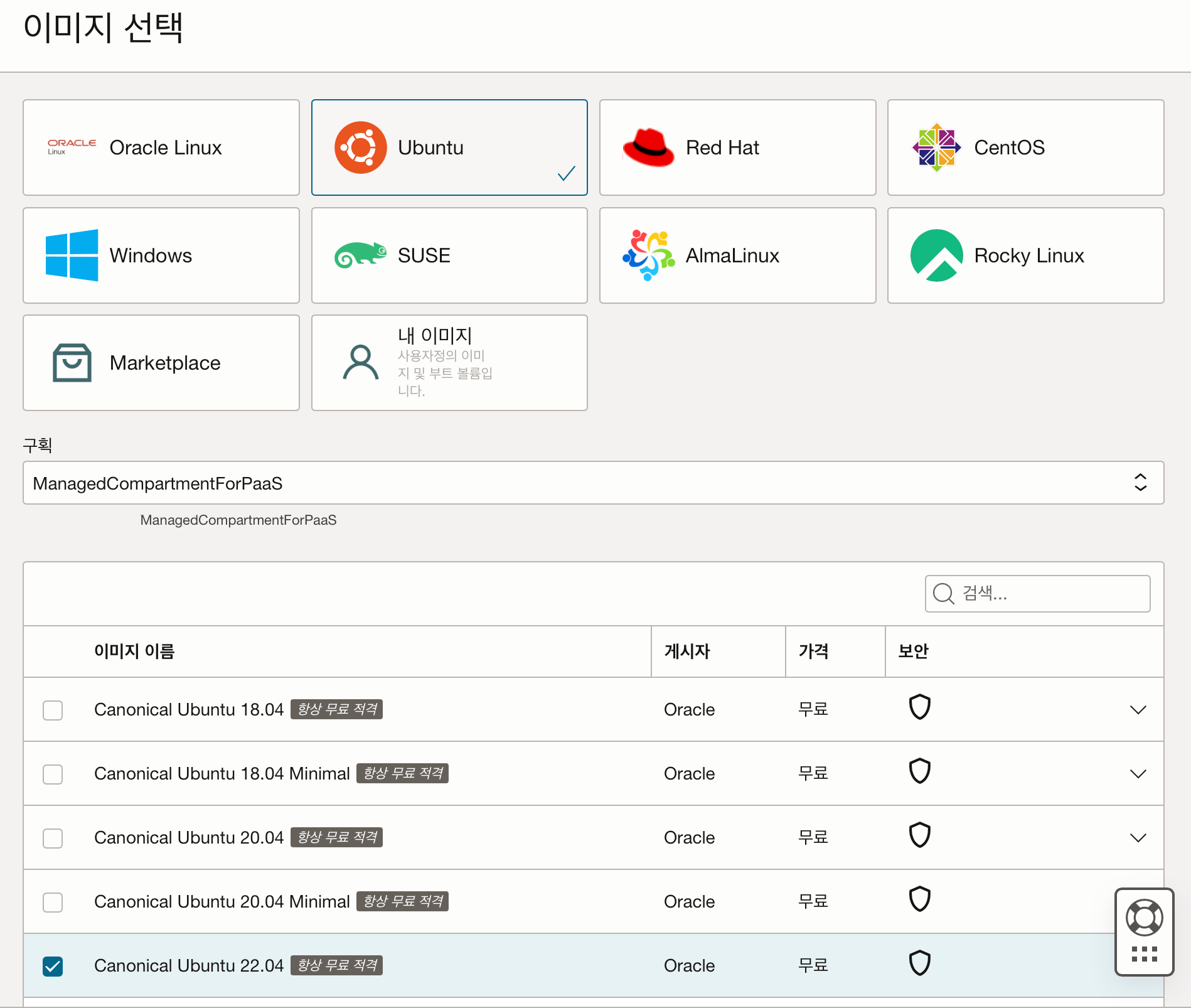Click Canonical Ubuntu 20.04 Minimal name
This screenshot has height=1008, width=1191.
(222, 902)
